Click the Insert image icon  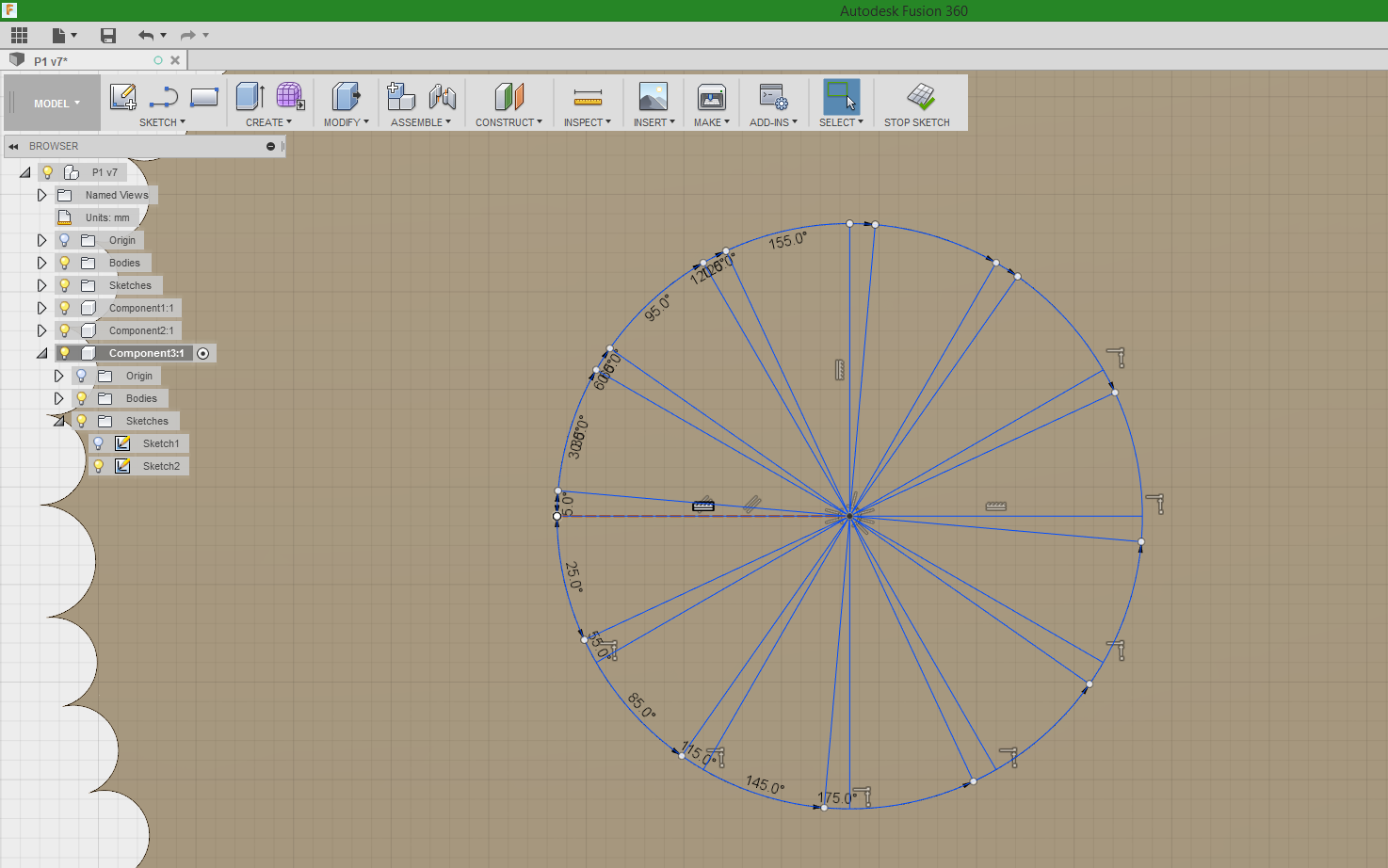tap(654, 96)
